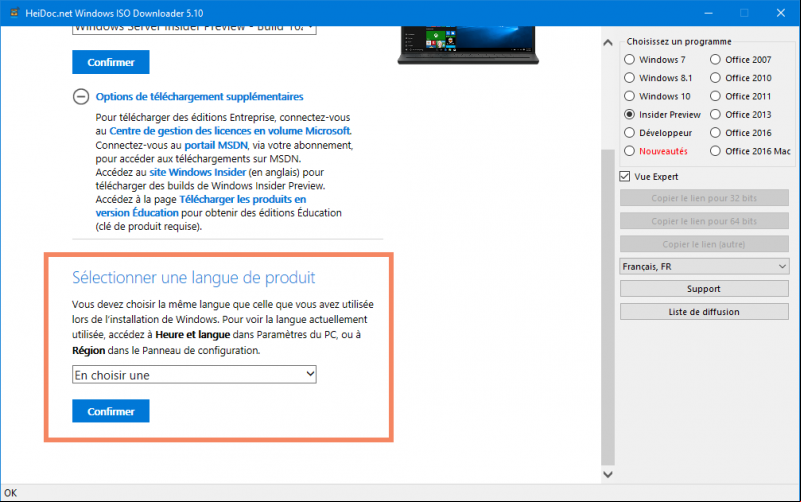
Task: Select the Office 2007 radio button
Action: pos(715,60)
